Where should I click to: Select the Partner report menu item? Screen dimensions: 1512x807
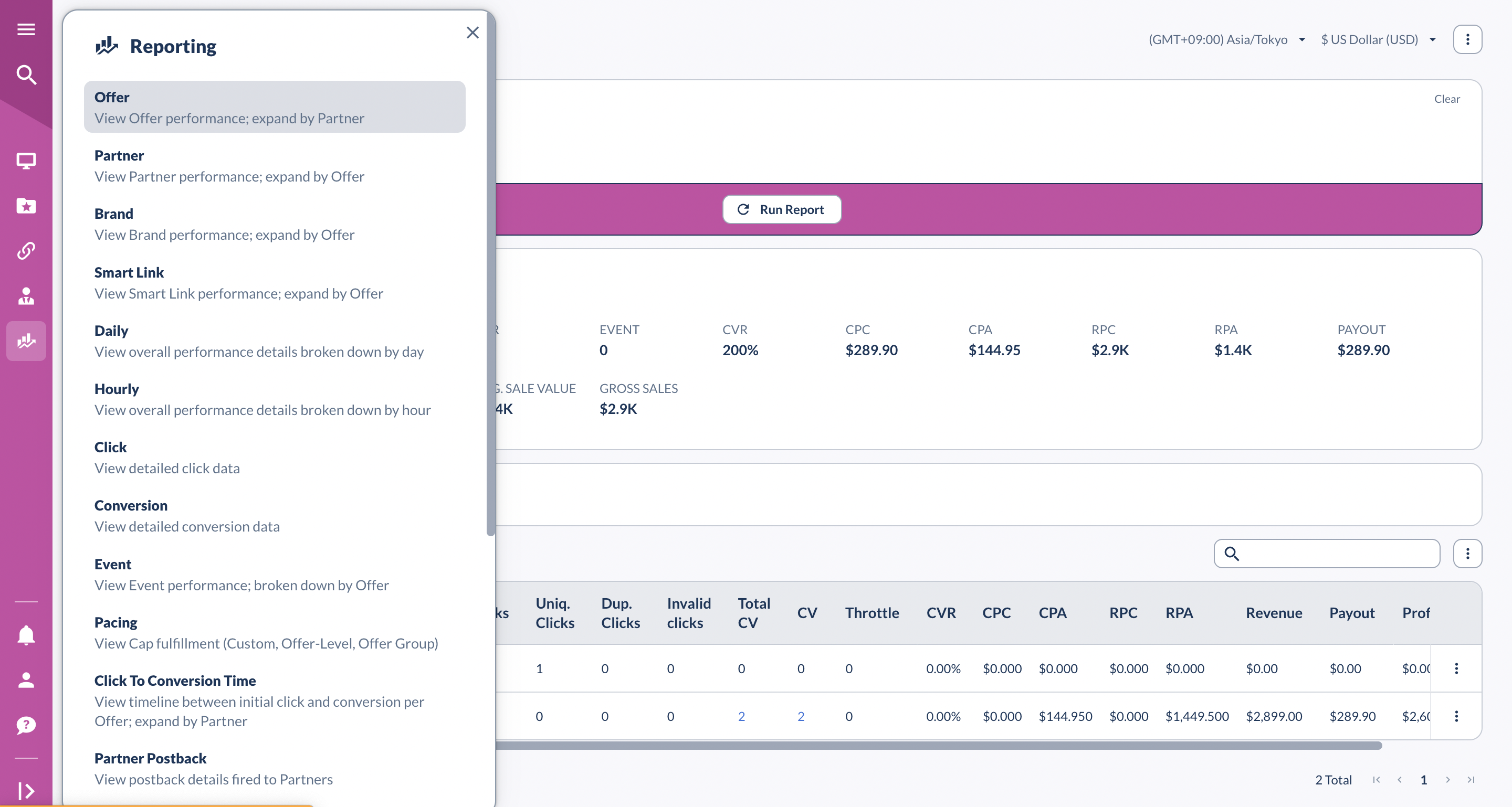coord(274,166)
